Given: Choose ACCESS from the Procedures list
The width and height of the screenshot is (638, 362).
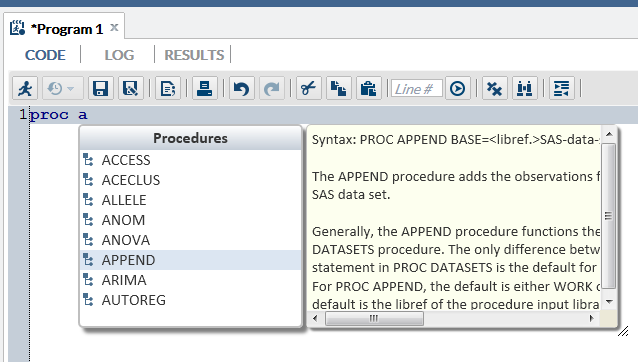Looking at the screenshot, I should (190, 160).
